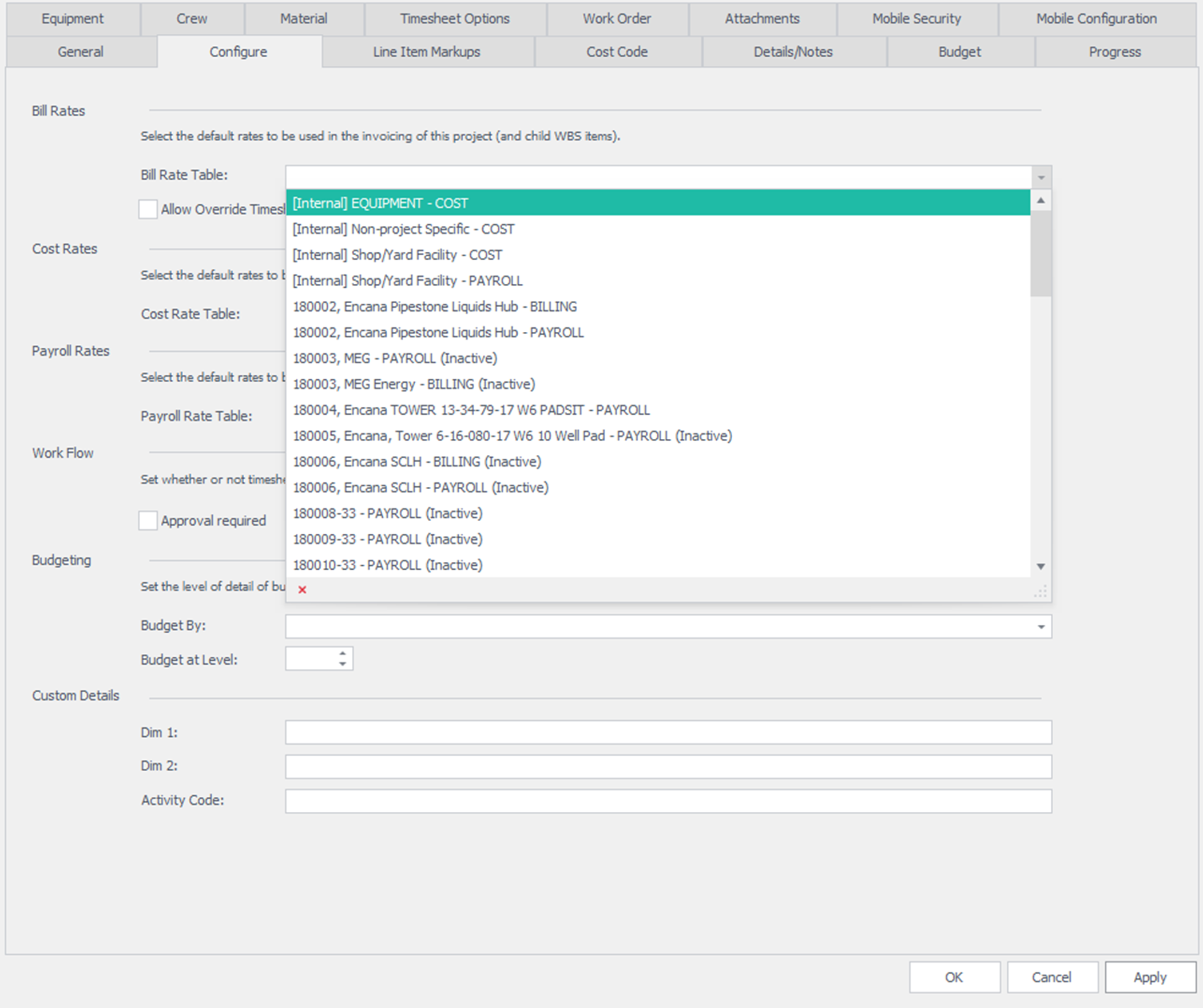Image resolution: width=1203 pixels, height=1008 pixels.
Task: Click the dropdown list scrollbar thumb
Action: pos(1041,254)
